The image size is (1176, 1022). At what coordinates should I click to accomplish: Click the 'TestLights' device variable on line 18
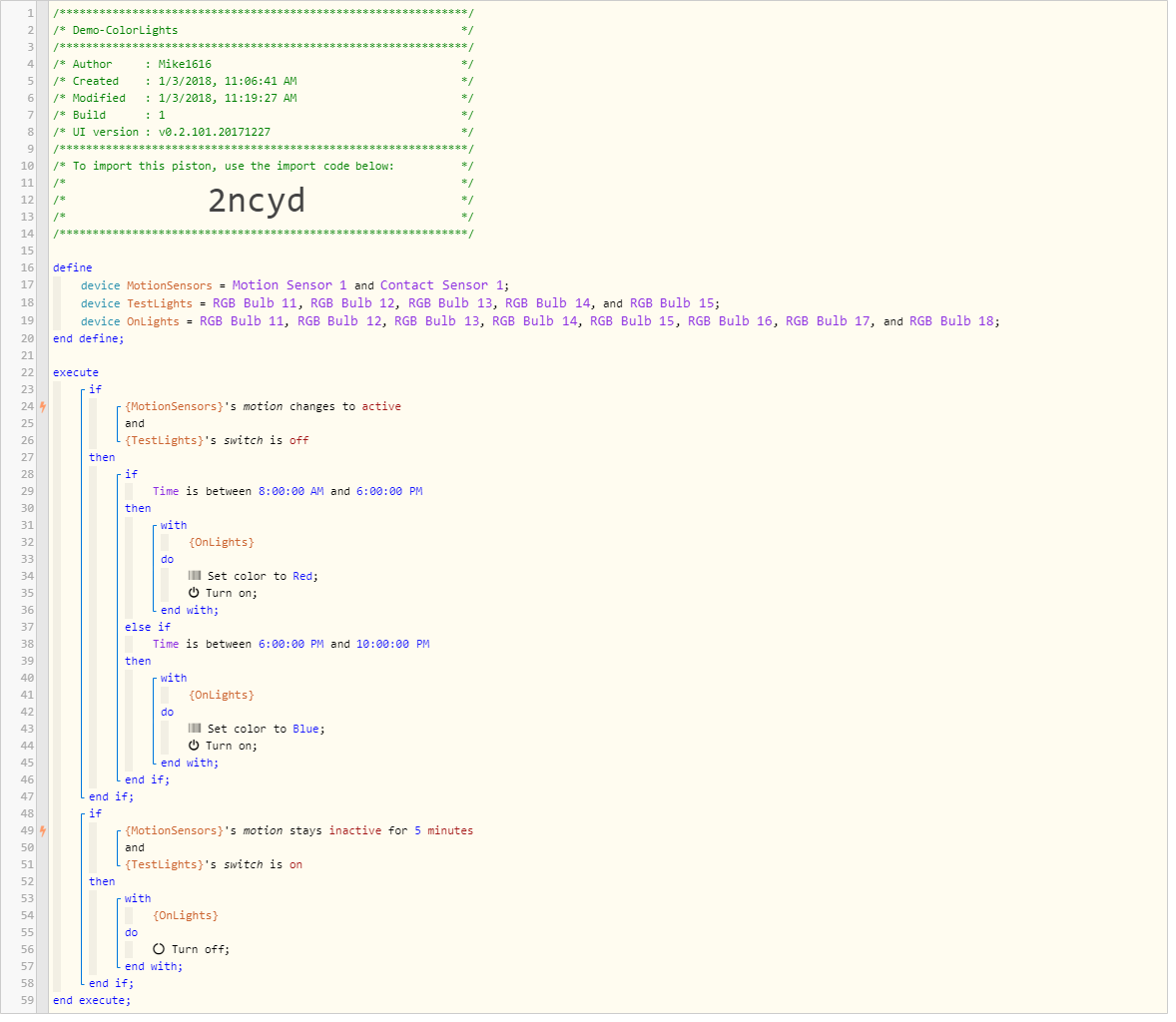pos(161,305)
